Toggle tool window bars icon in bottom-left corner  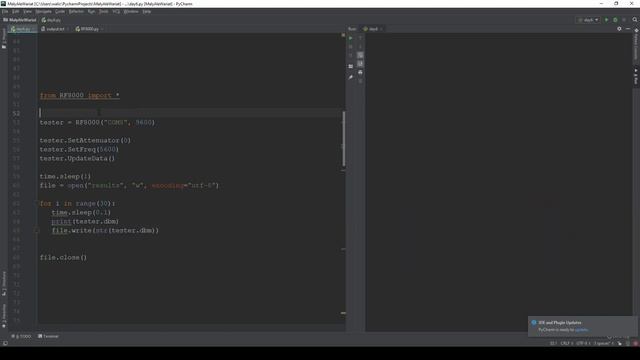coord(4,344)
